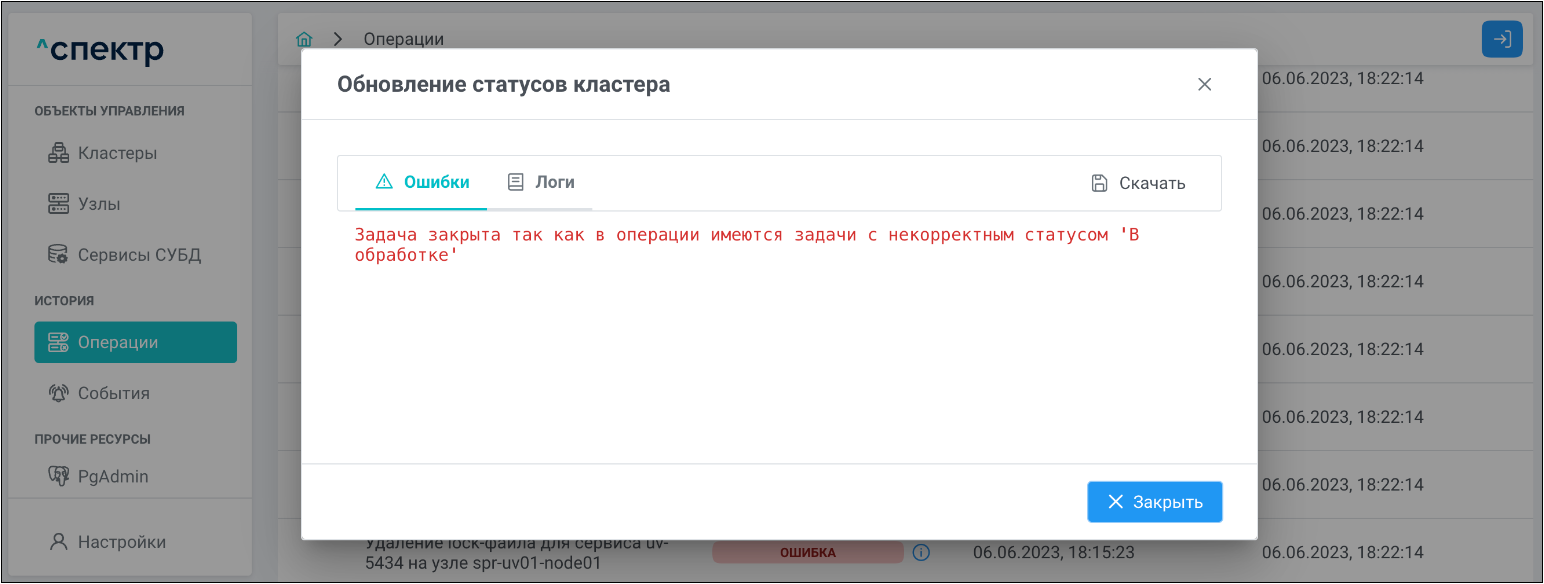Click the Узлы server icon
Screen dimensions: 1544x584
(58, 204)
